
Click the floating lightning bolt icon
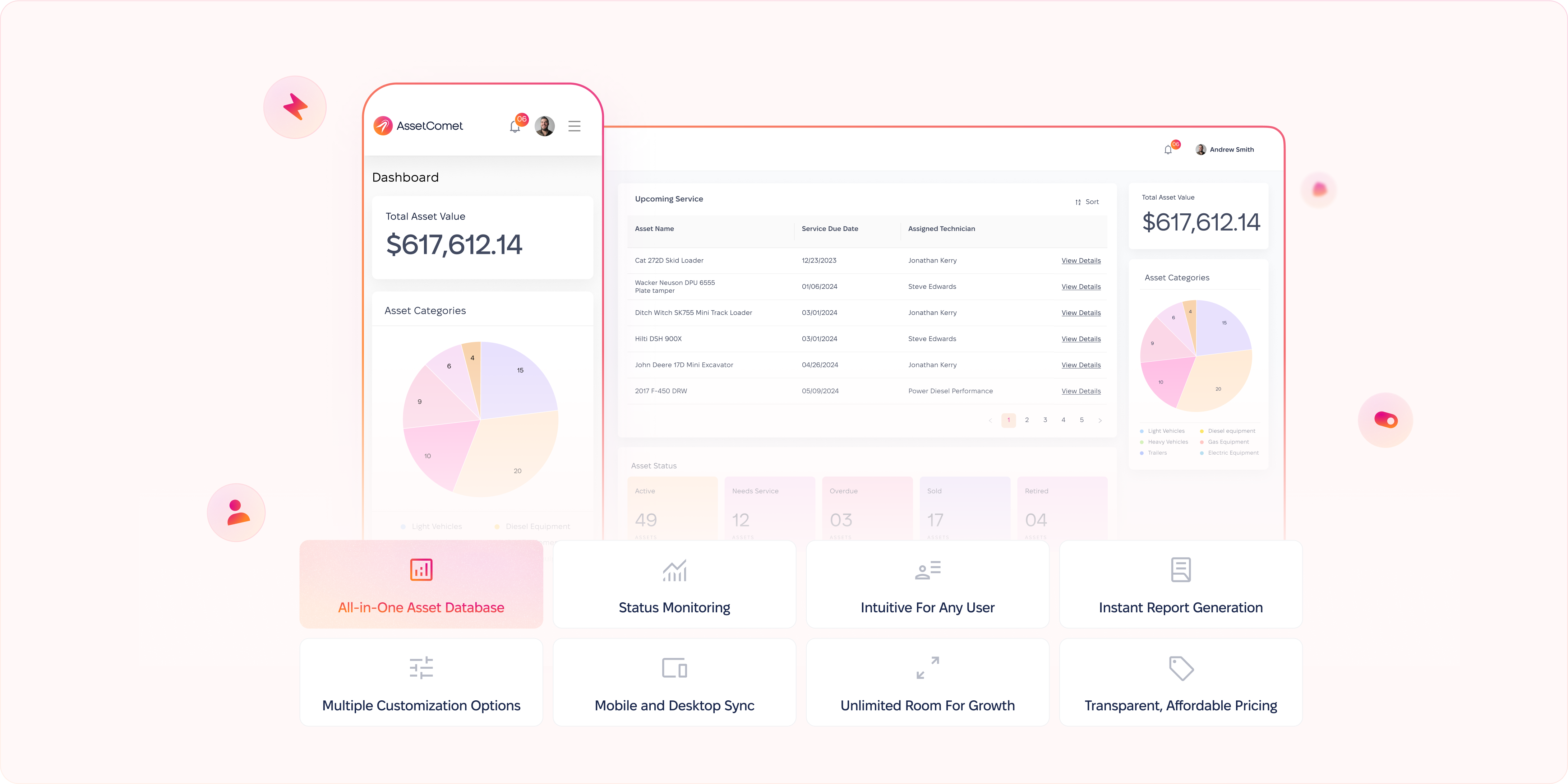tap(295, 107)
